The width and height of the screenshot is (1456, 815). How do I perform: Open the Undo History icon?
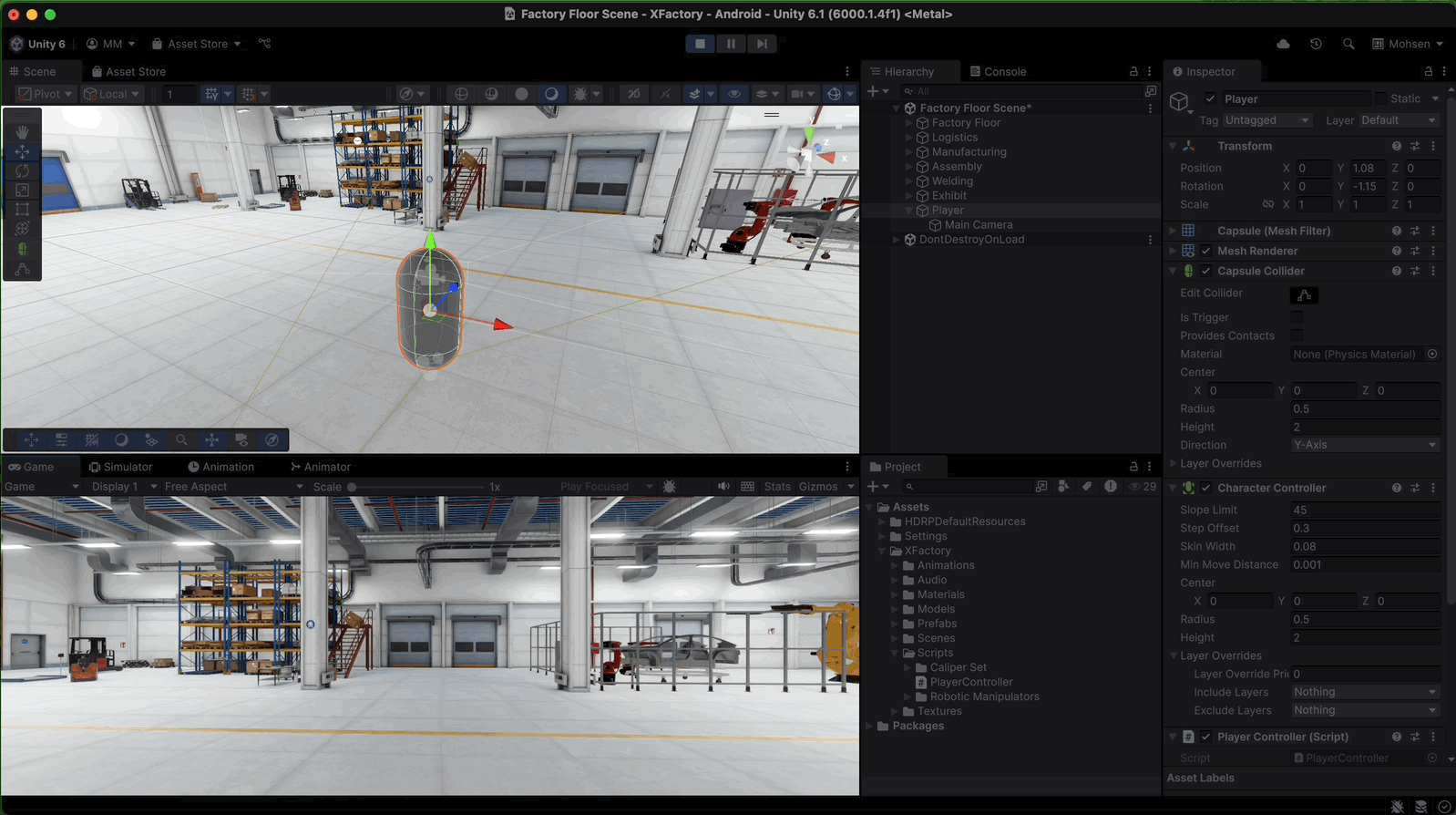[1316, 44]
